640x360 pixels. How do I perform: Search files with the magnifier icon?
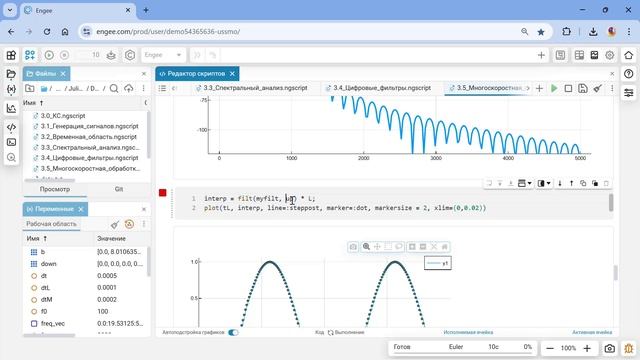(x=114, y=88)
